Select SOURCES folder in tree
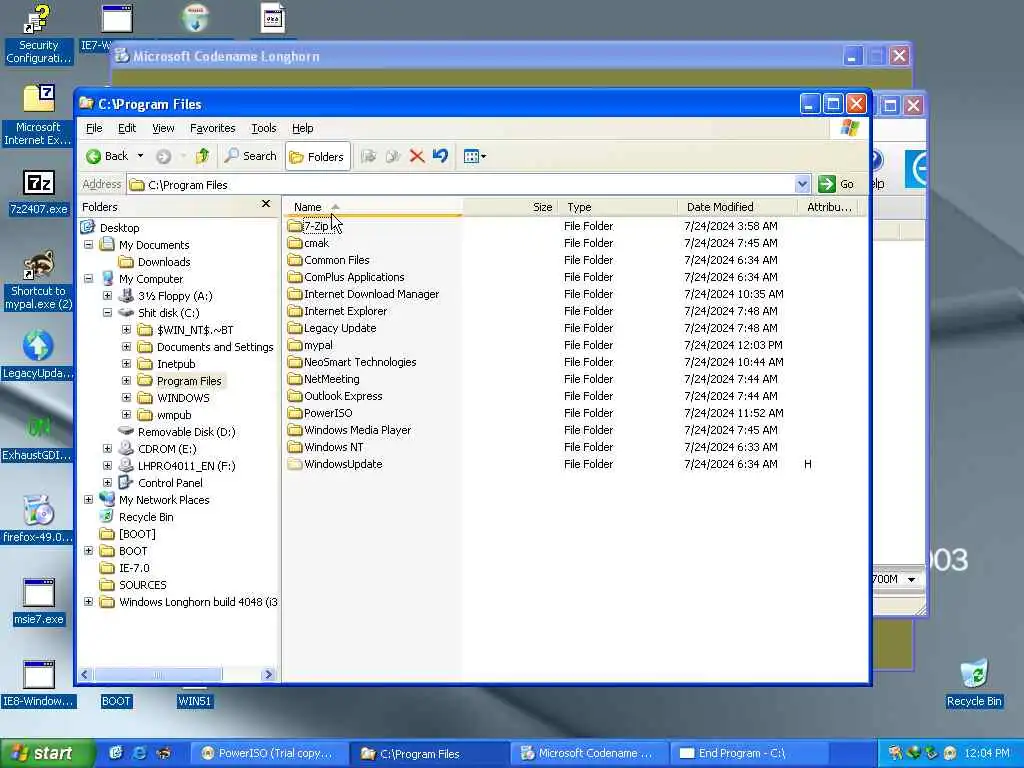The image size is (1024, 768). pos(133,584)
